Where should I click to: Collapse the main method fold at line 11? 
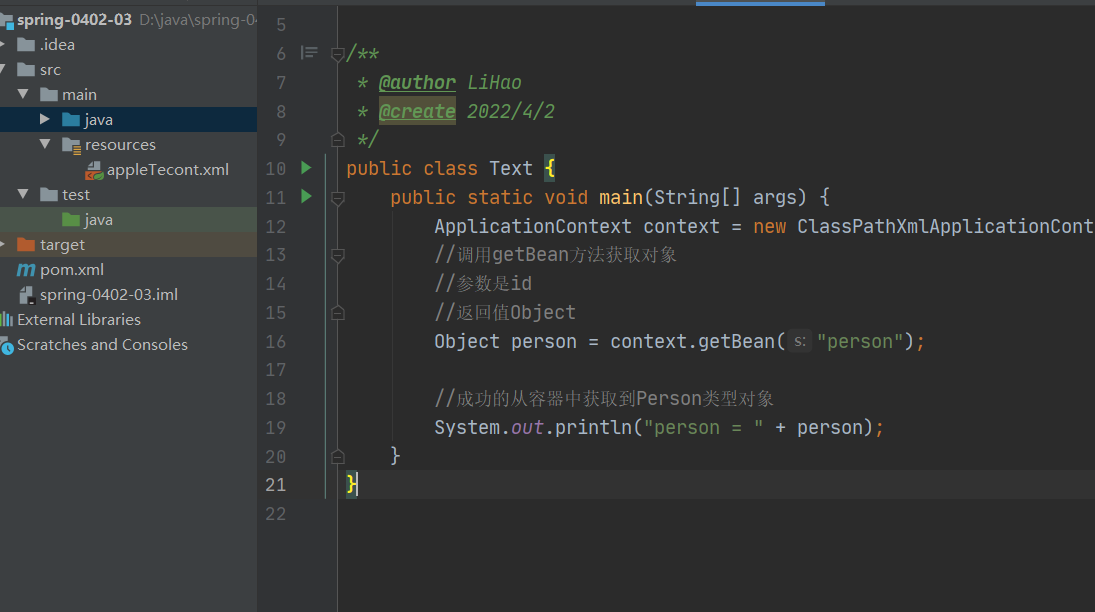click(x=337, y=198)
